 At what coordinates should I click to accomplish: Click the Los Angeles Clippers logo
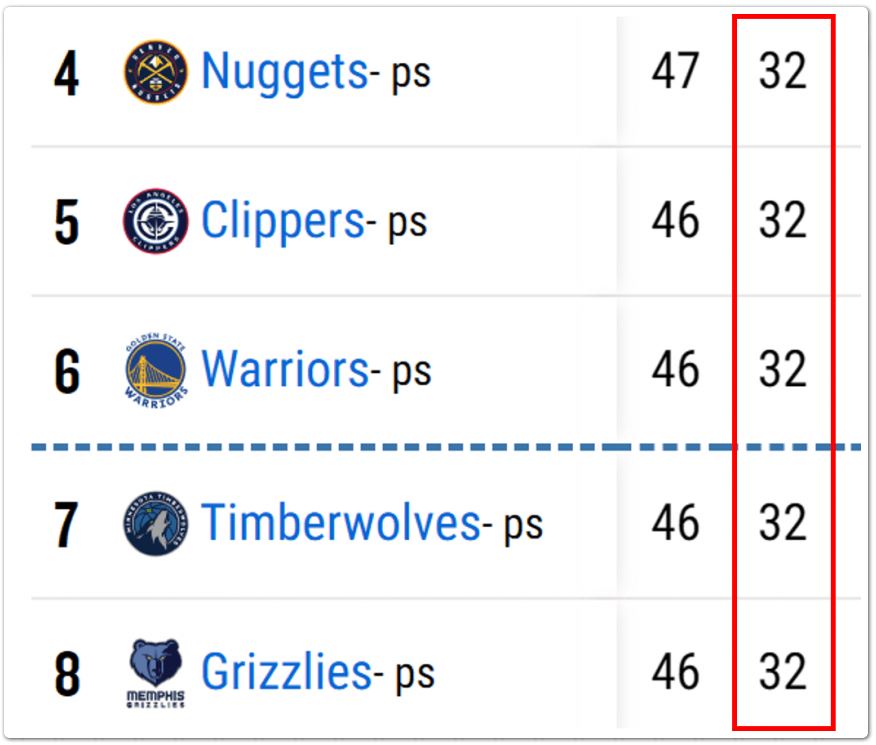tap(155, 221)
